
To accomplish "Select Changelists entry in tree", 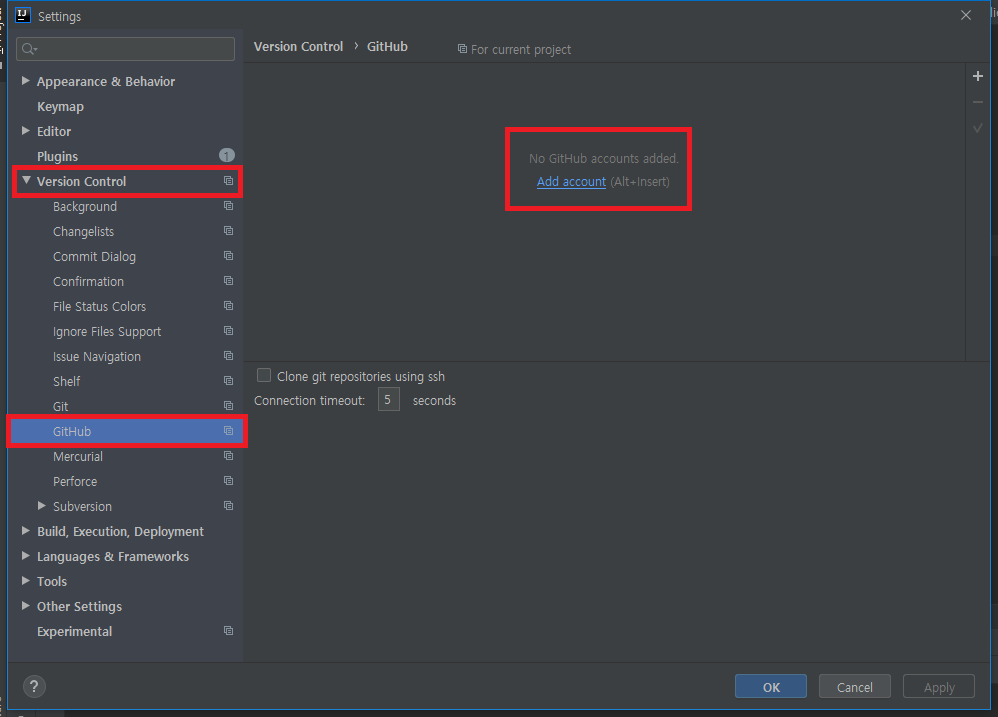I will click(83, 232).
